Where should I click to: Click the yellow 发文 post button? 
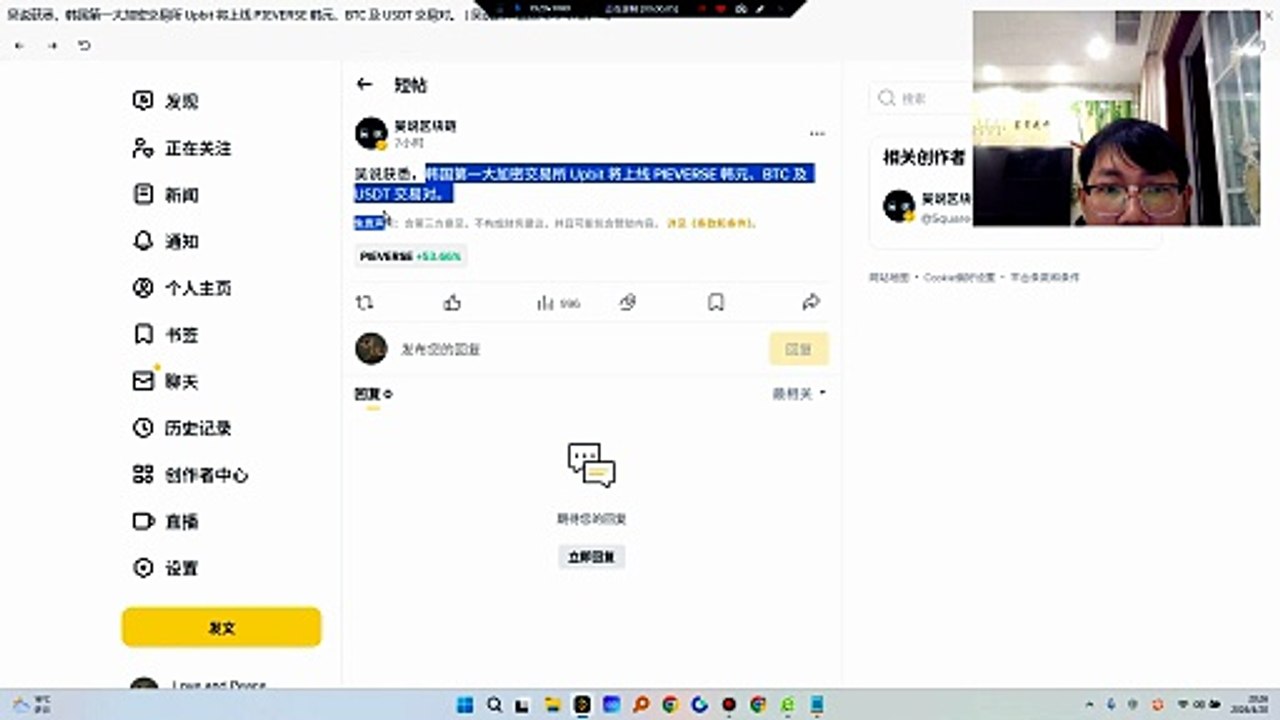tap(222, 628)
